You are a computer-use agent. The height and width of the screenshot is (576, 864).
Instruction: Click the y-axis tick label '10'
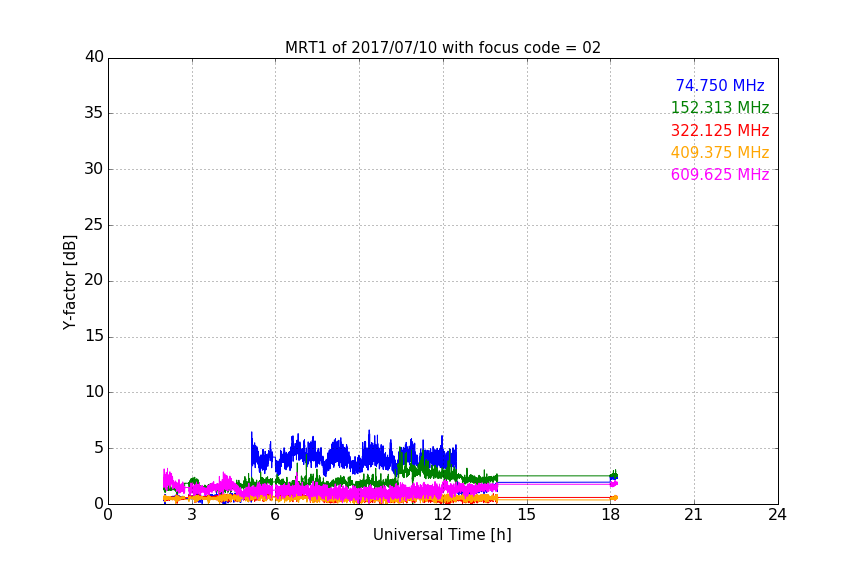[x=94, y=392]
